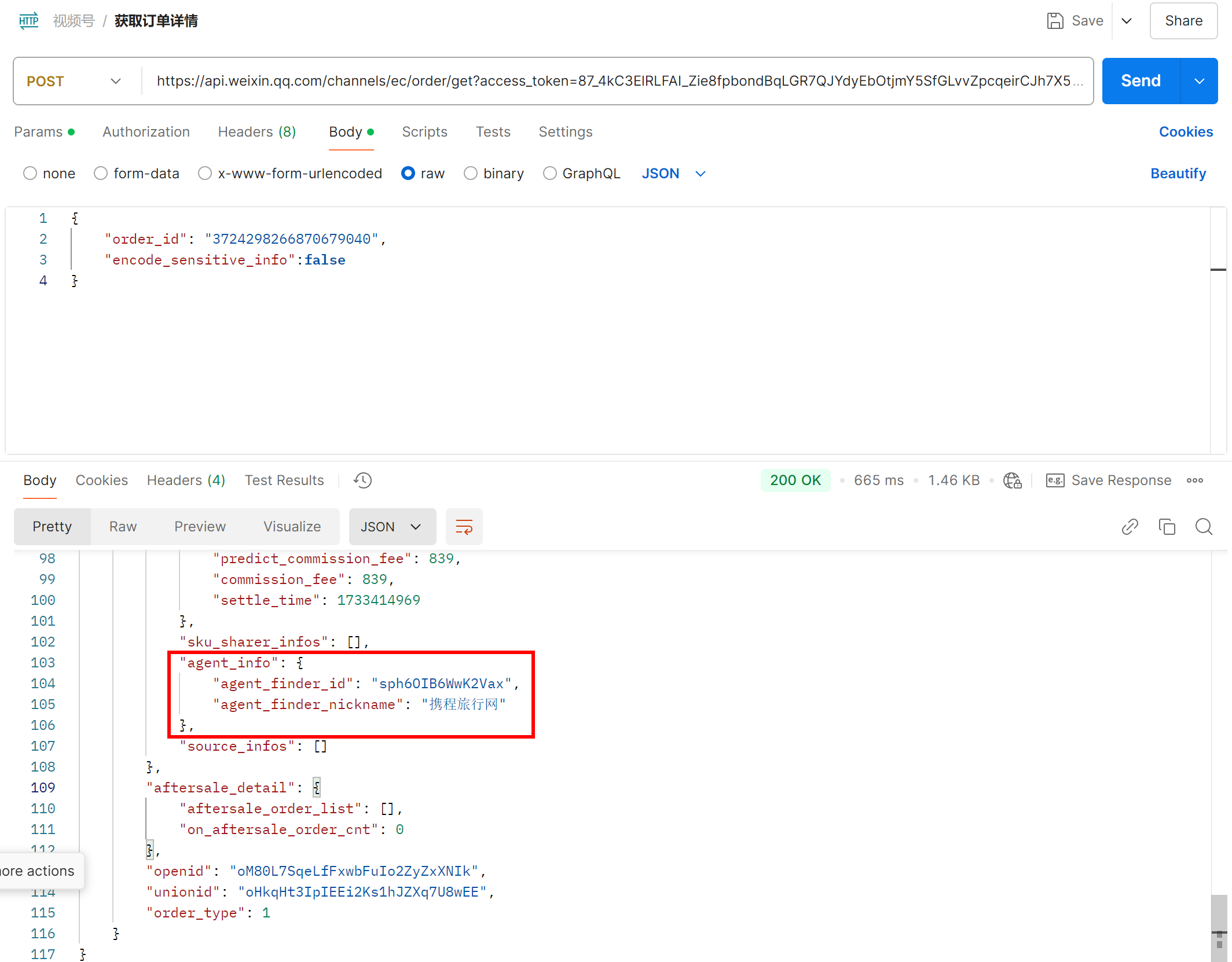The image size is (1232, 962).
Task: Open the Raw response view tab
Action: click(x=123, y=527)
